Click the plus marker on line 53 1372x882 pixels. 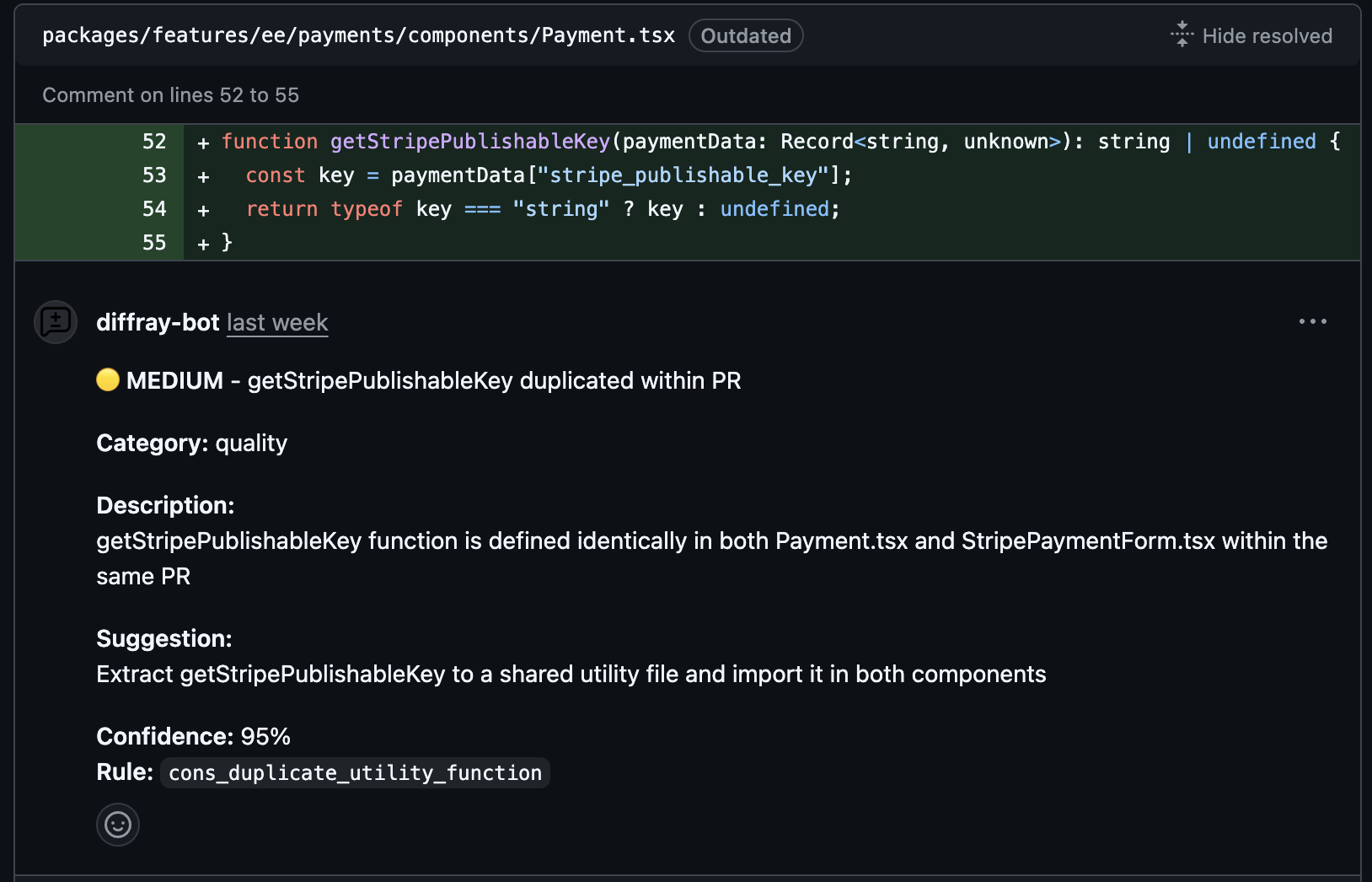pos(202,175)
